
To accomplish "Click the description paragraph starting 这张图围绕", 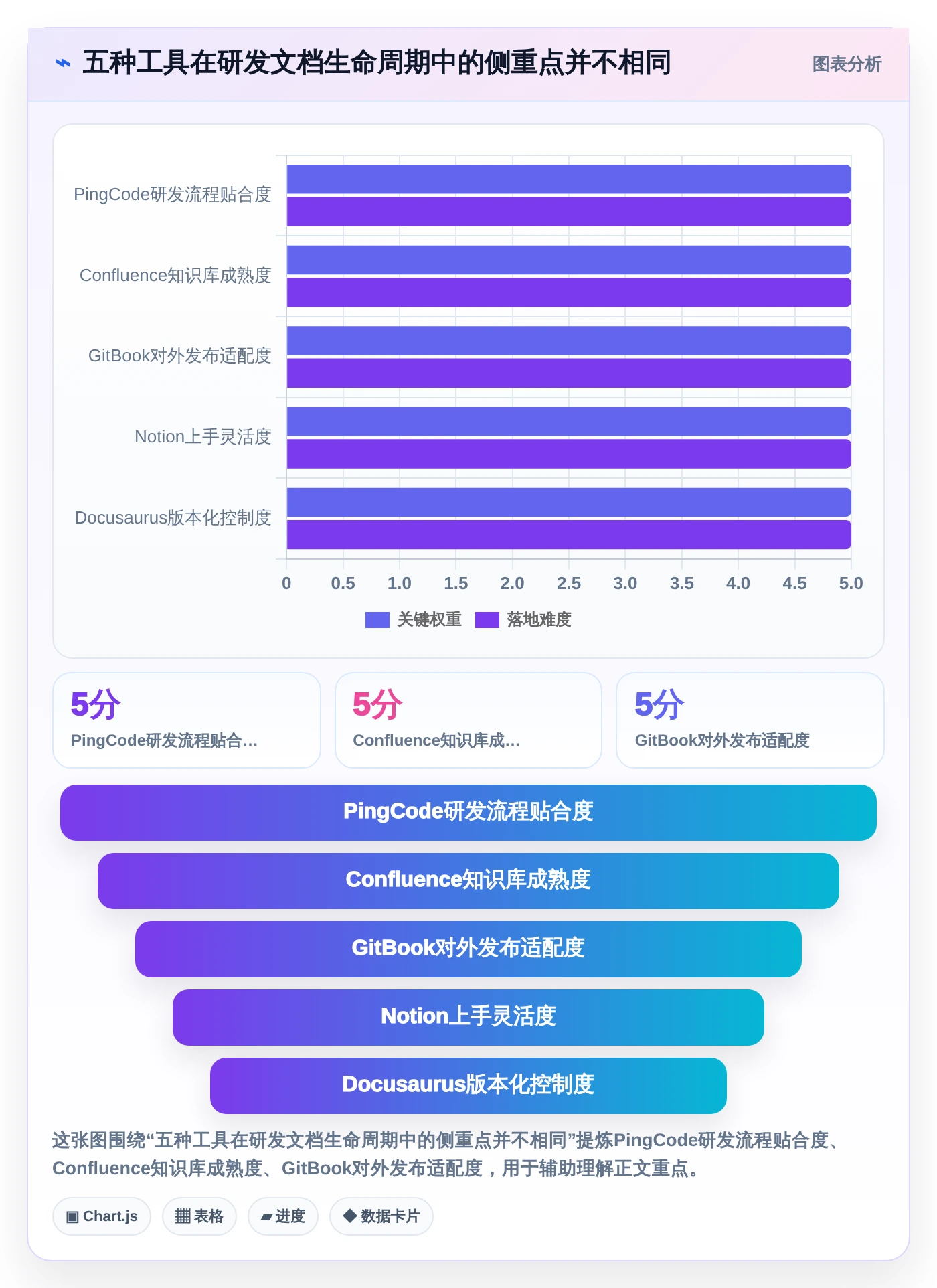I will (447, 1154).
